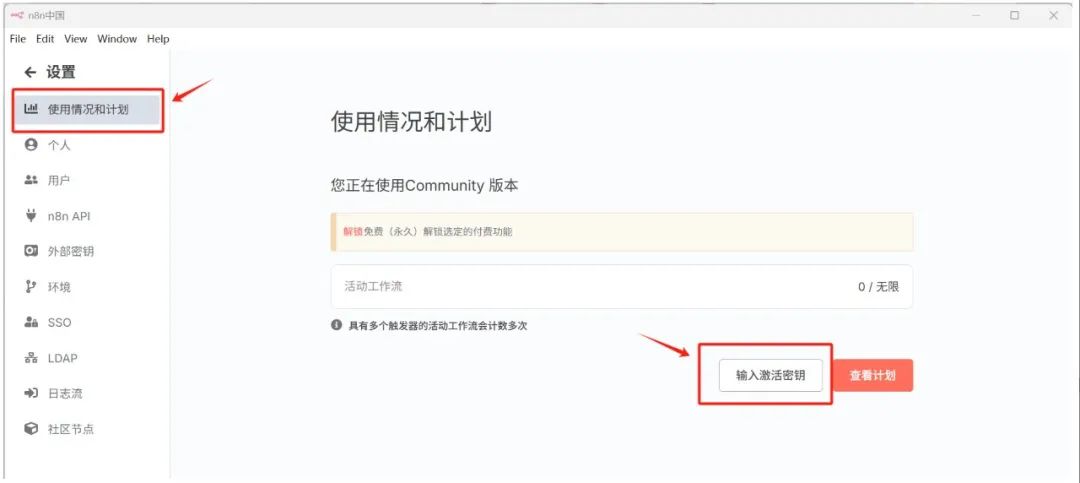The width and height of the screenshot is (1080, 483).
Task: Select the 活动工作流 label
Action: pos(373,286)
